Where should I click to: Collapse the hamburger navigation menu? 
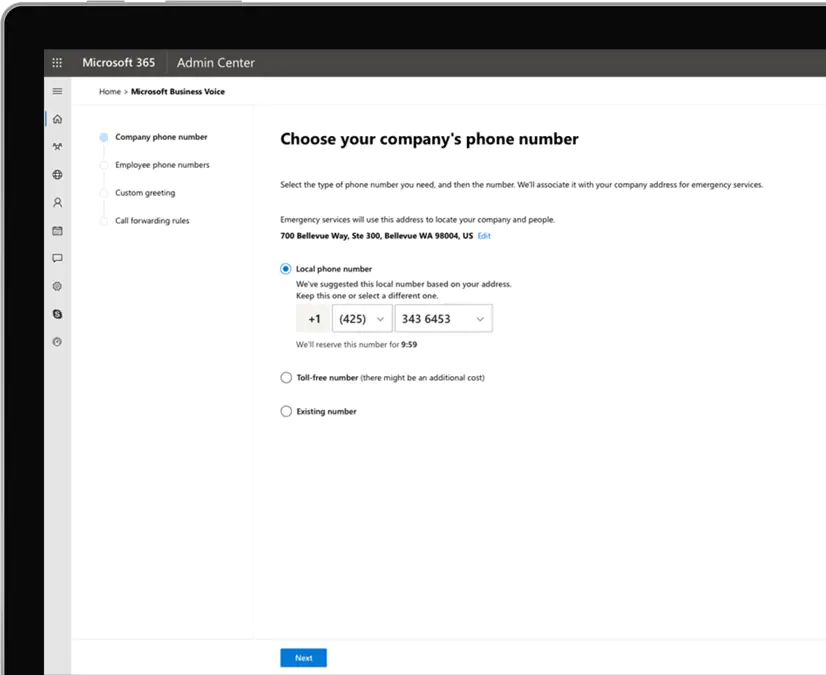57,91
